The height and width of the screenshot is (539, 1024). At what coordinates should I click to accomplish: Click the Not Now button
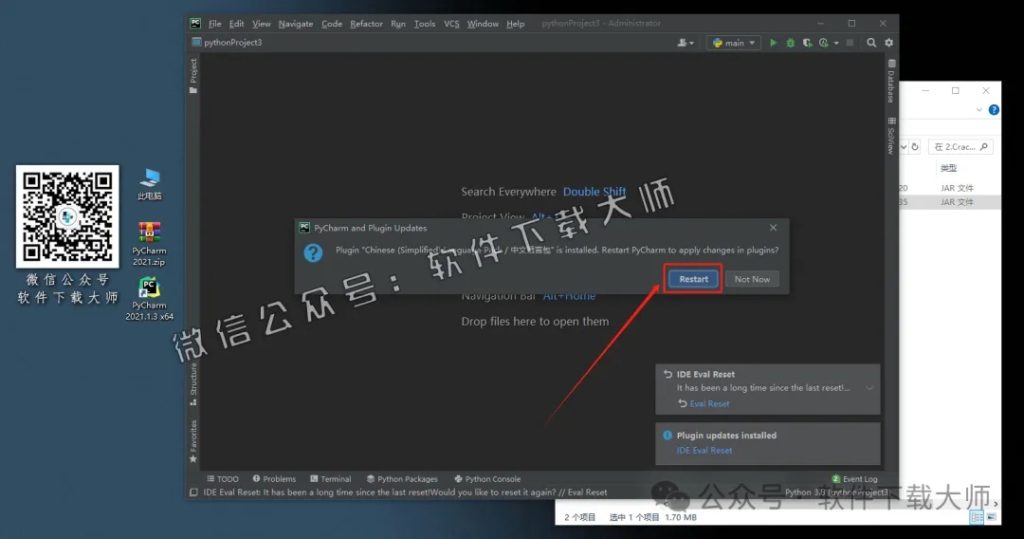click(x=752, y=279)
